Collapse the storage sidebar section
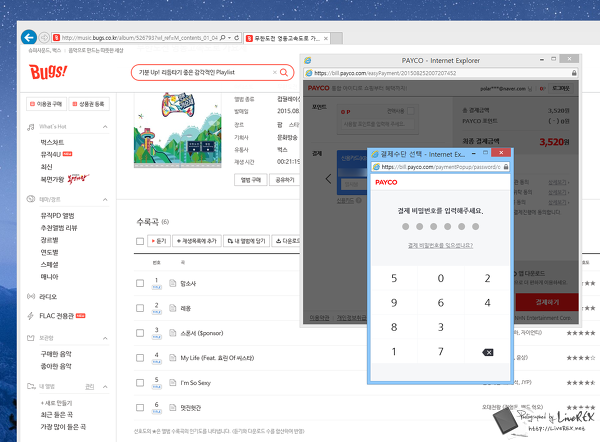This screenshot has height=442, width=600. tap(105, 338)
